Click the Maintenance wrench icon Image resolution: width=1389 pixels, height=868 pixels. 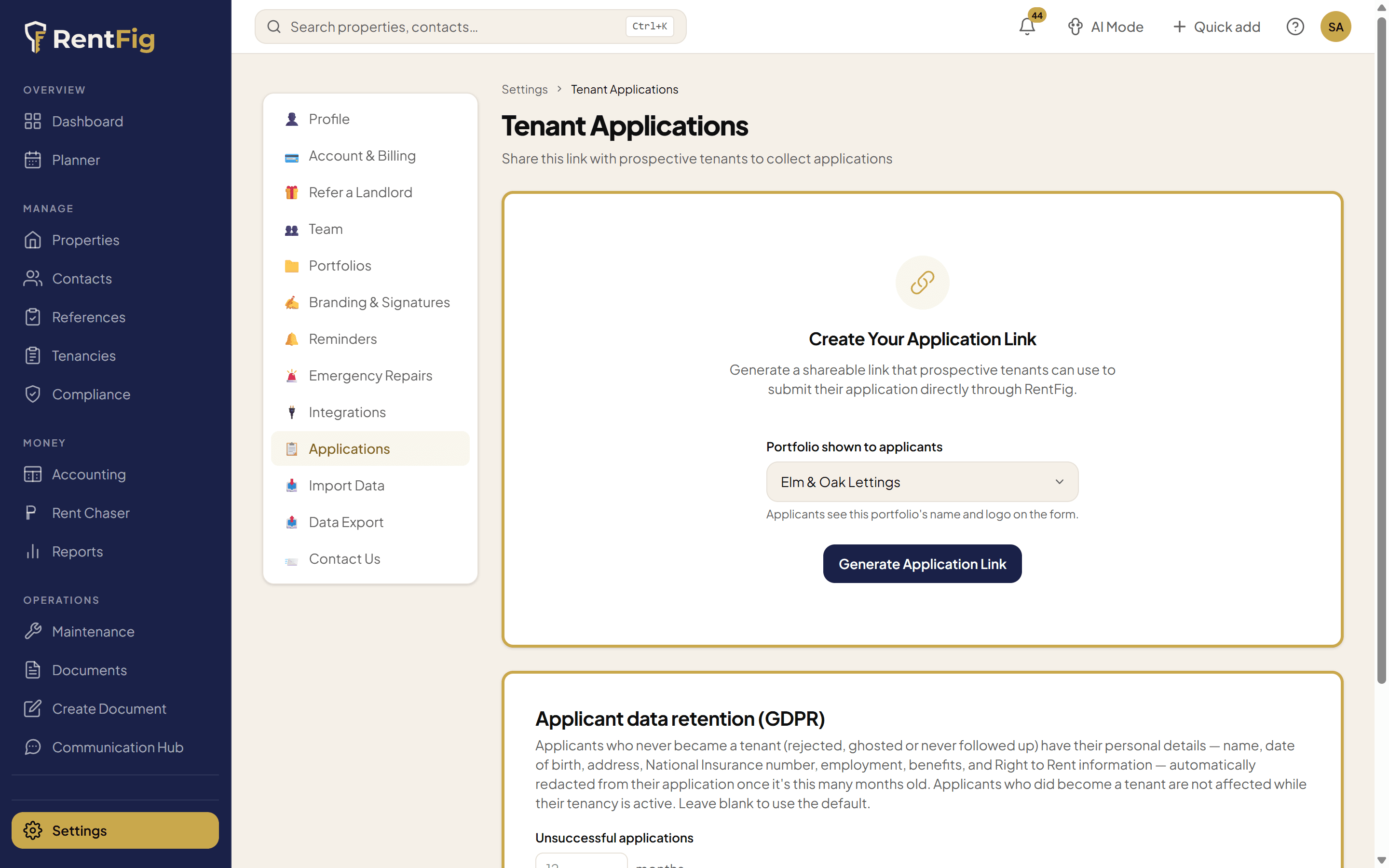(x=33, y=632)
